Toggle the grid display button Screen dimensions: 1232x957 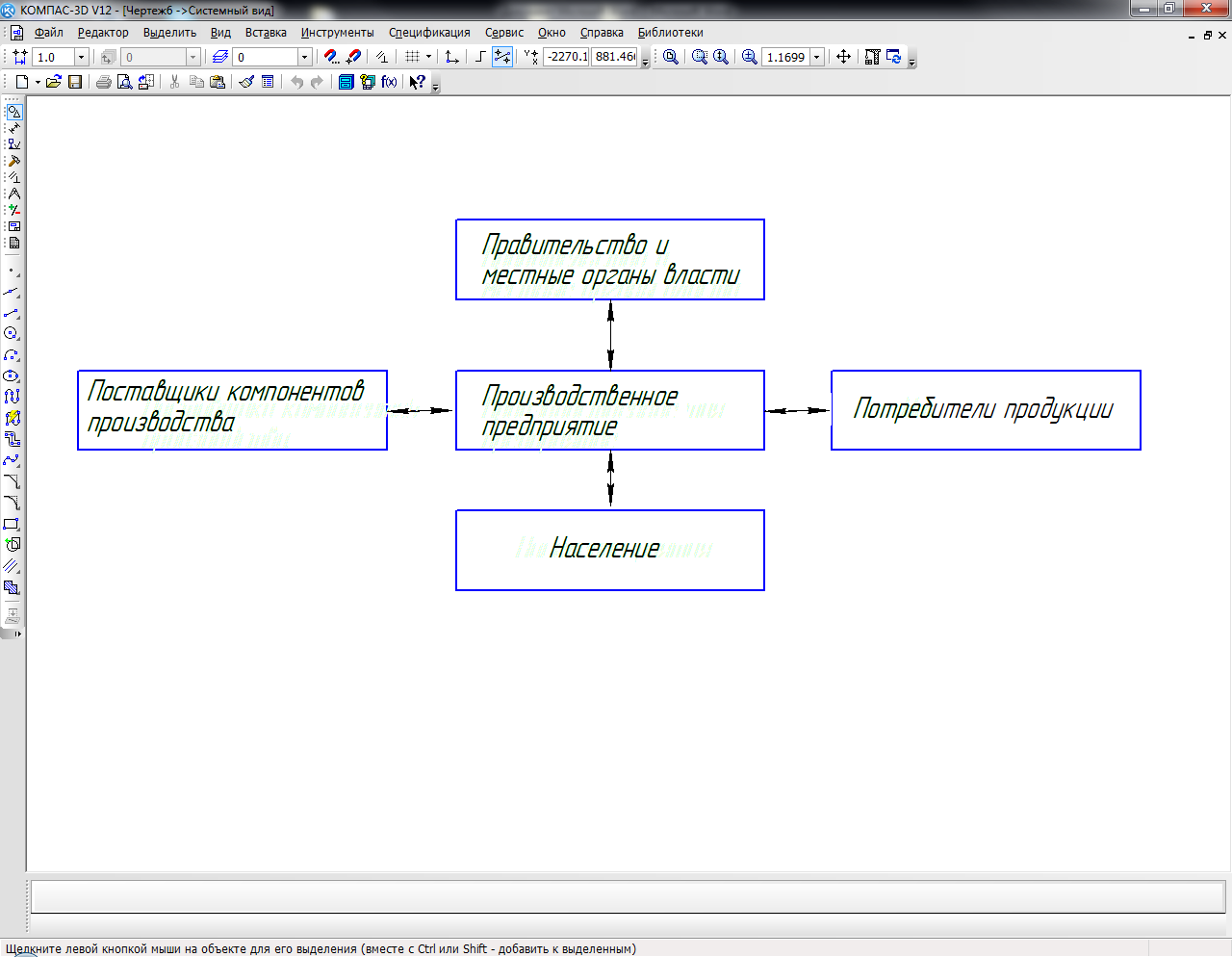(413, 57)
